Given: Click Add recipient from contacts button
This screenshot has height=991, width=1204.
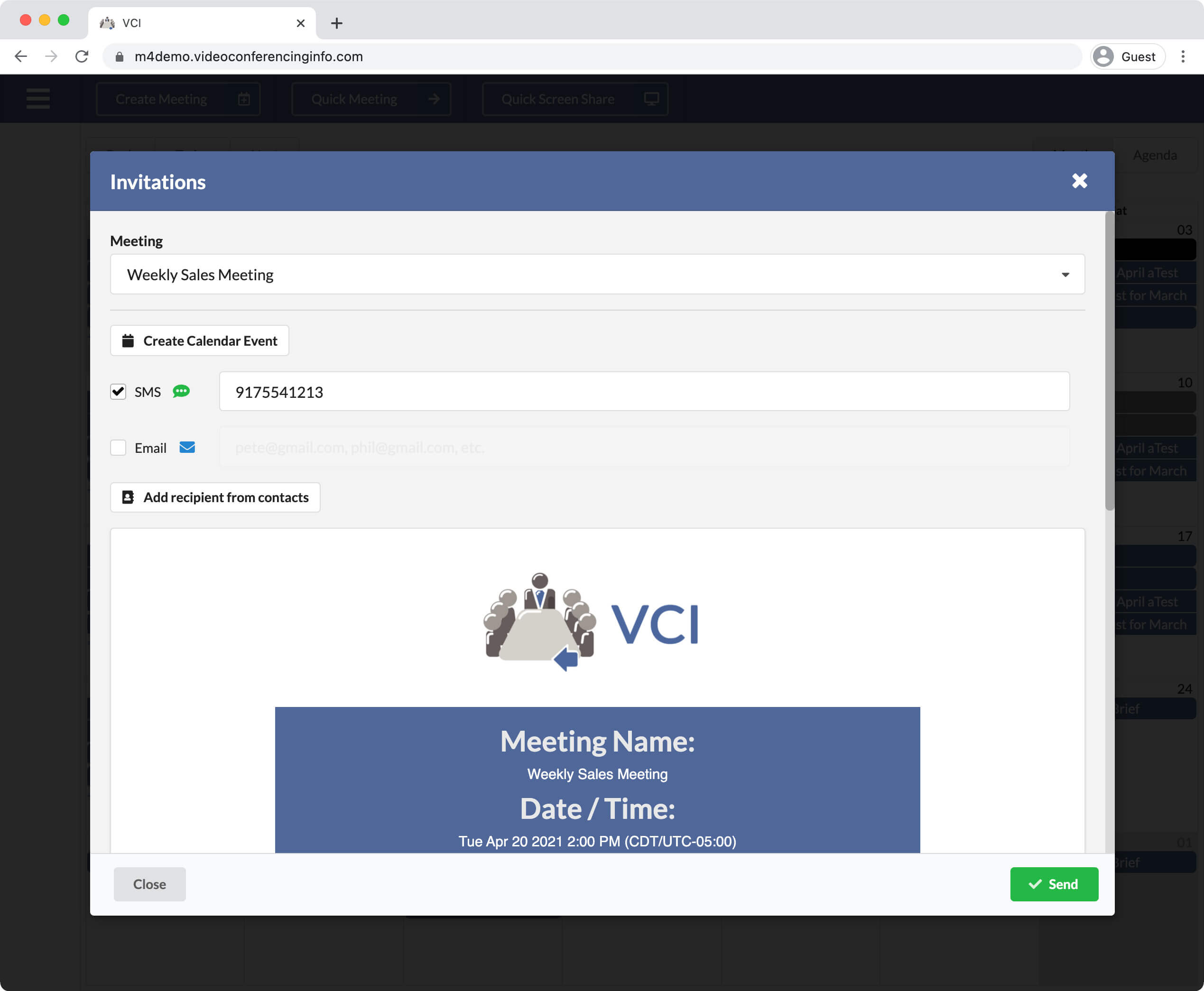Looking at the screenshot, I should (215, 497).
